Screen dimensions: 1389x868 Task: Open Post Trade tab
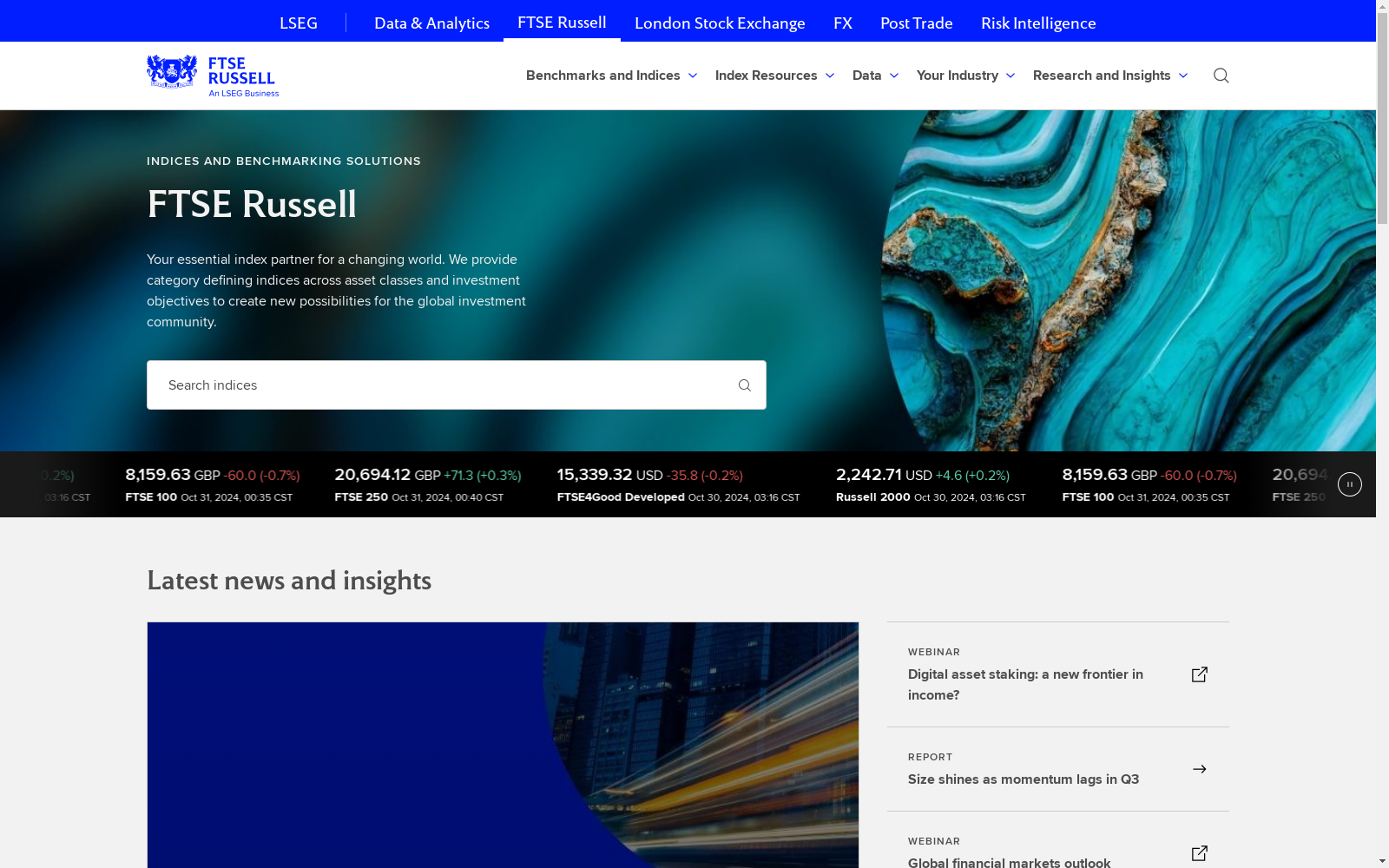[x=917, y=23]
